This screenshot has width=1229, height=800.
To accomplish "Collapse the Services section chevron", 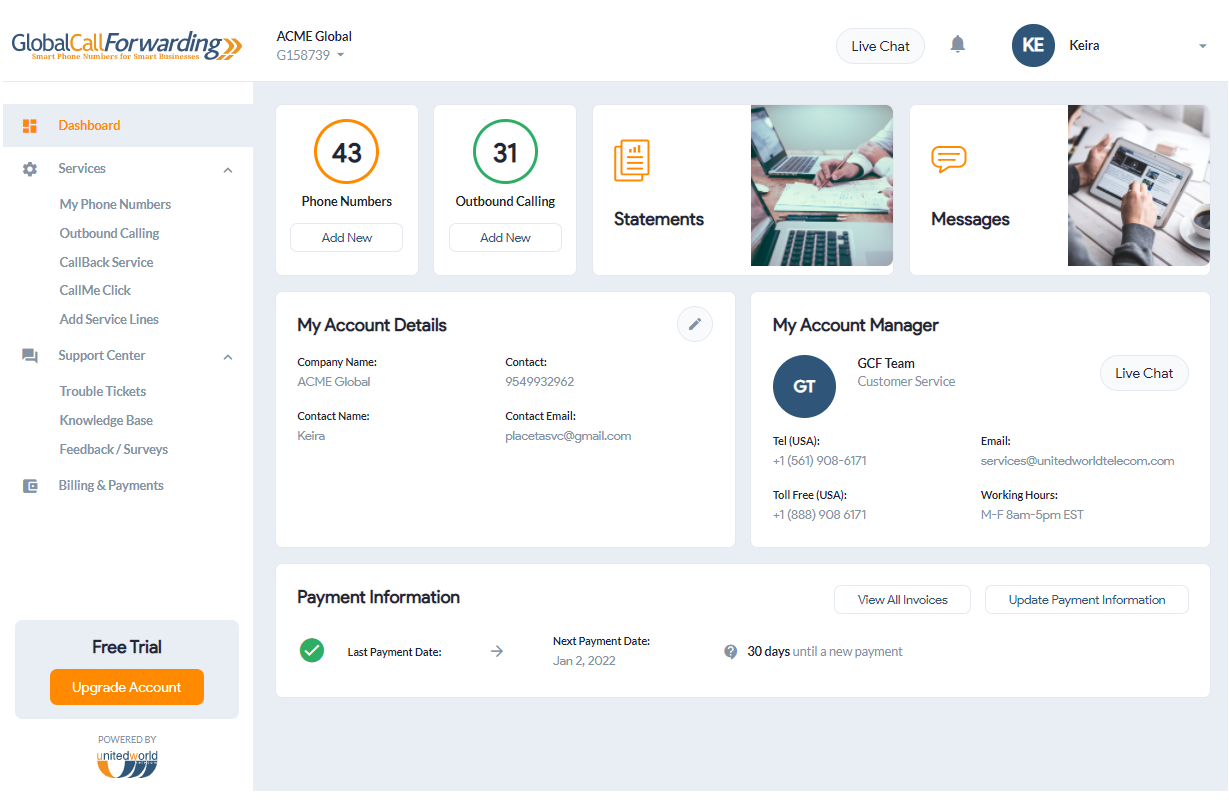I will coord(228,170).
